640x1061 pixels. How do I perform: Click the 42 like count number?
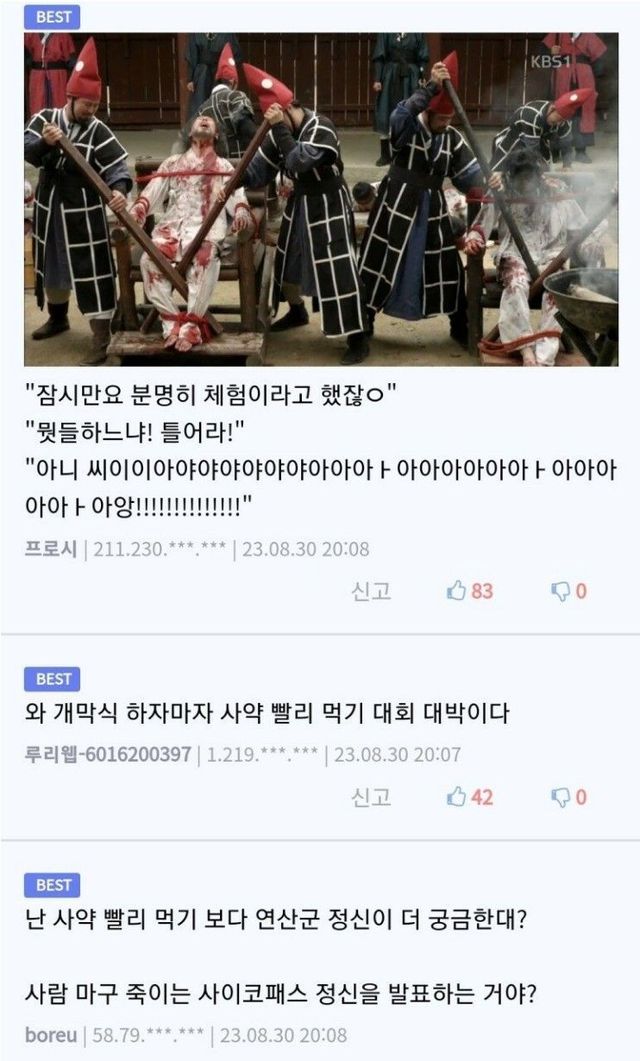482,796
